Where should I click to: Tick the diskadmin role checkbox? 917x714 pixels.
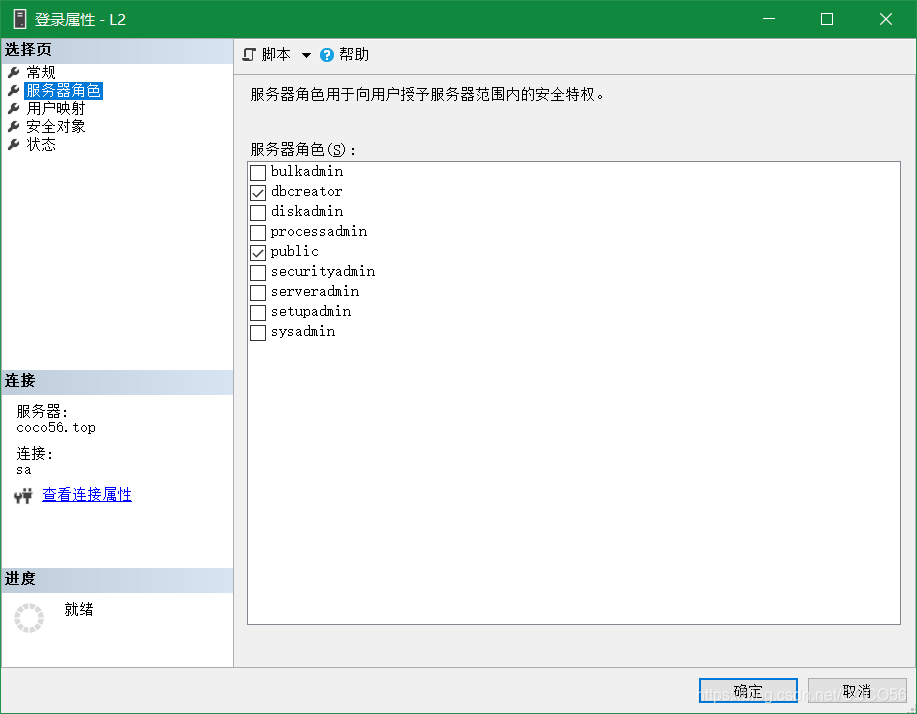[x=258, y=212]
